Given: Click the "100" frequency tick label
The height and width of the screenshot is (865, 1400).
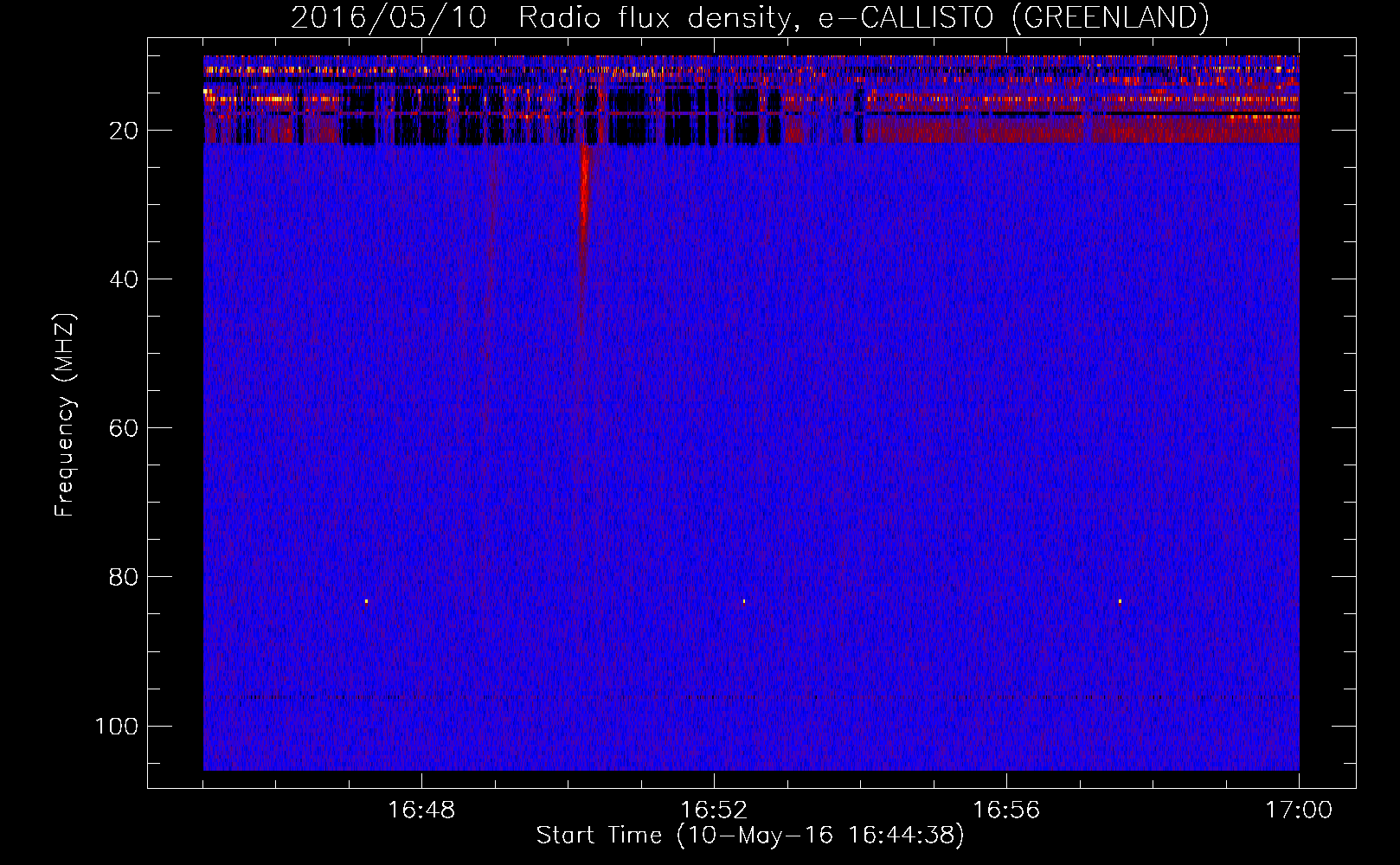Looking at the screenshot, I should (x=117, y=726).
